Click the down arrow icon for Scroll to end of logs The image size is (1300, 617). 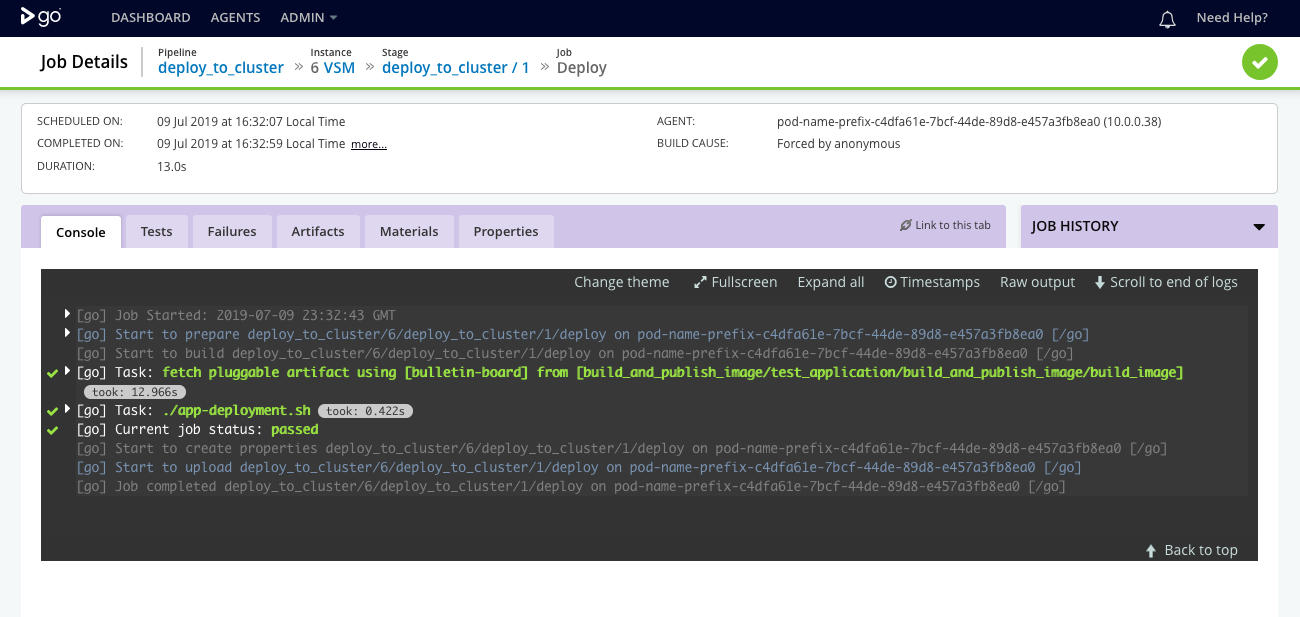tap(1100, 283)
